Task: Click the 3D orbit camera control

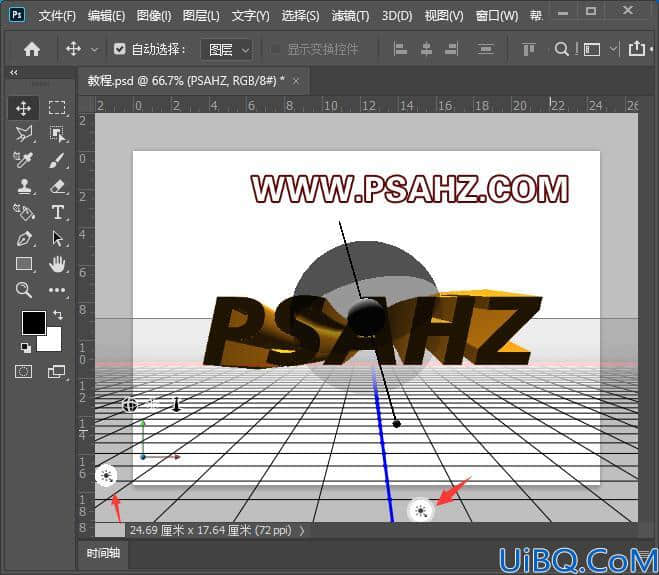Action: click(x=130, y=405)
